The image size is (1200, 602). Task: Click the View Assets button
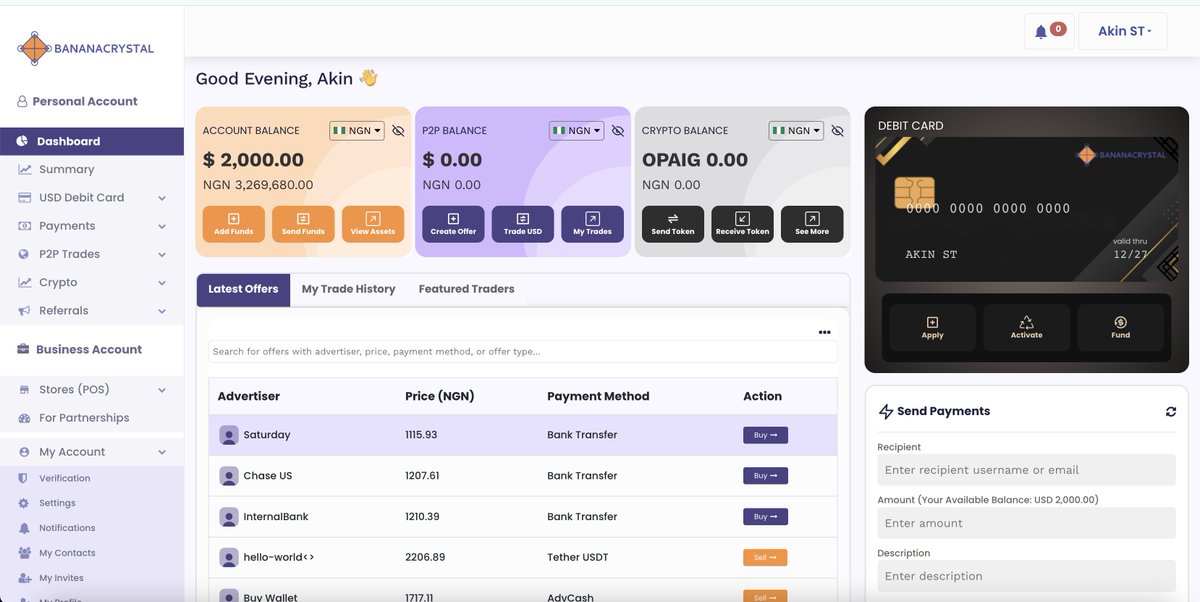point(373,224)
